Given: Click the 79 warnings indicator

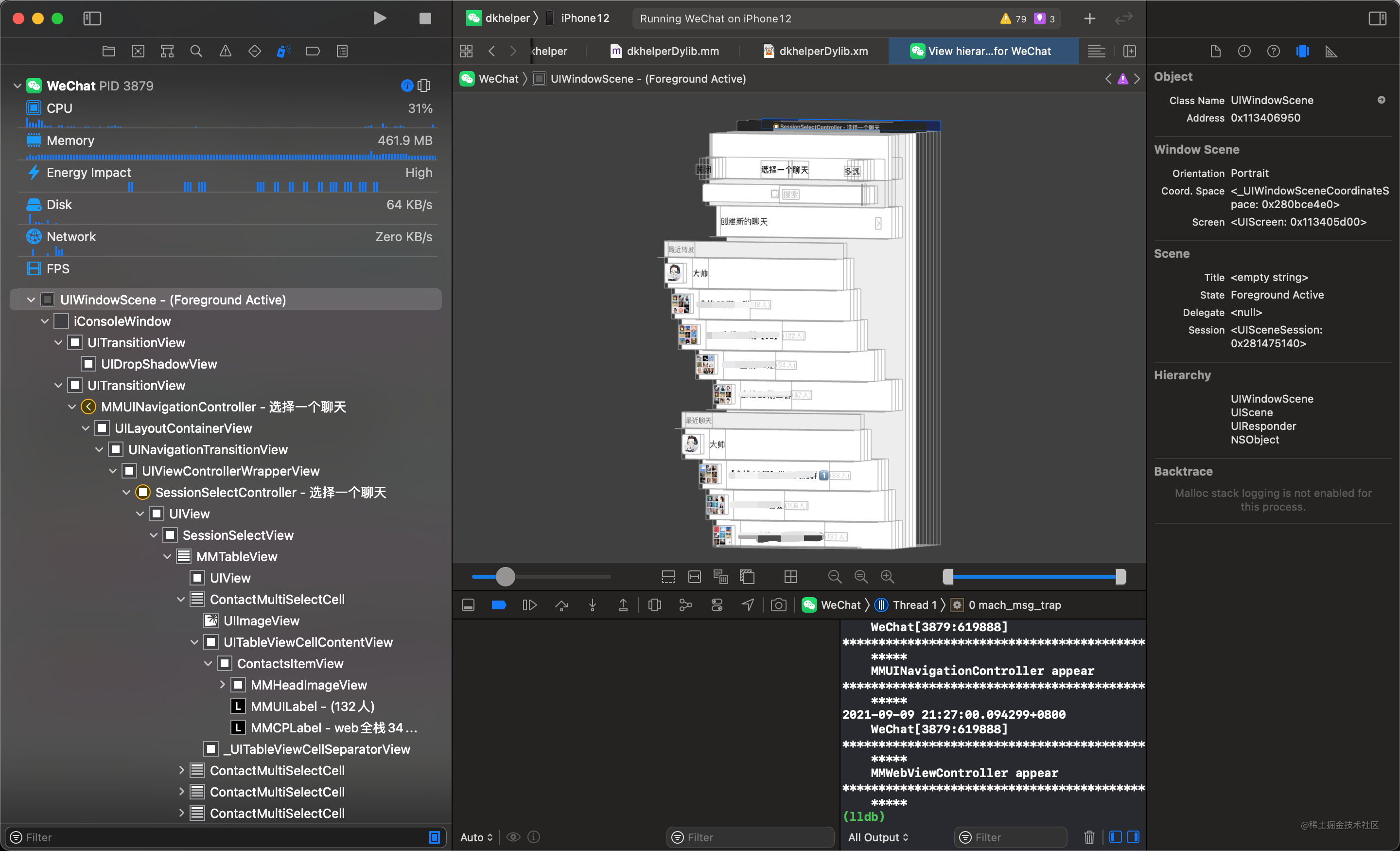Looking at the screenshot, I should 1013,19.
